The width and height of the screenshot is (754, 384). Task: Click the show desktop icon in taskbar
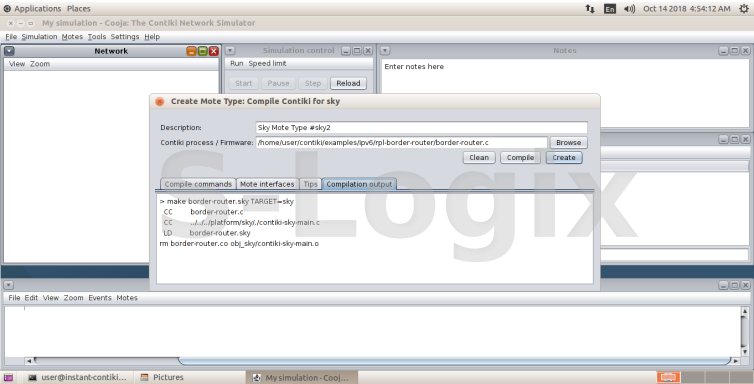click(8, 377)
